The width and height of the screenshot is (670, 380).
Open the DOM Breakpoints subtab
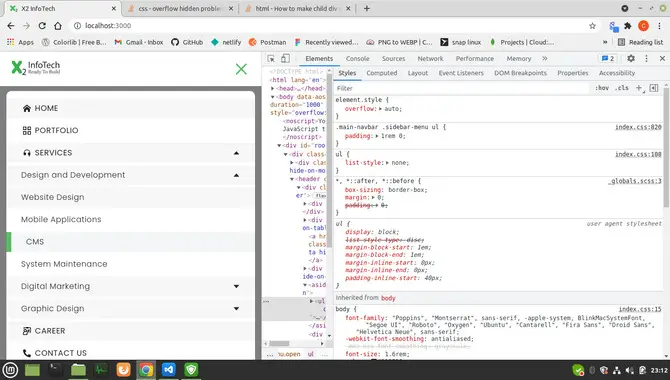pos(520,73)
